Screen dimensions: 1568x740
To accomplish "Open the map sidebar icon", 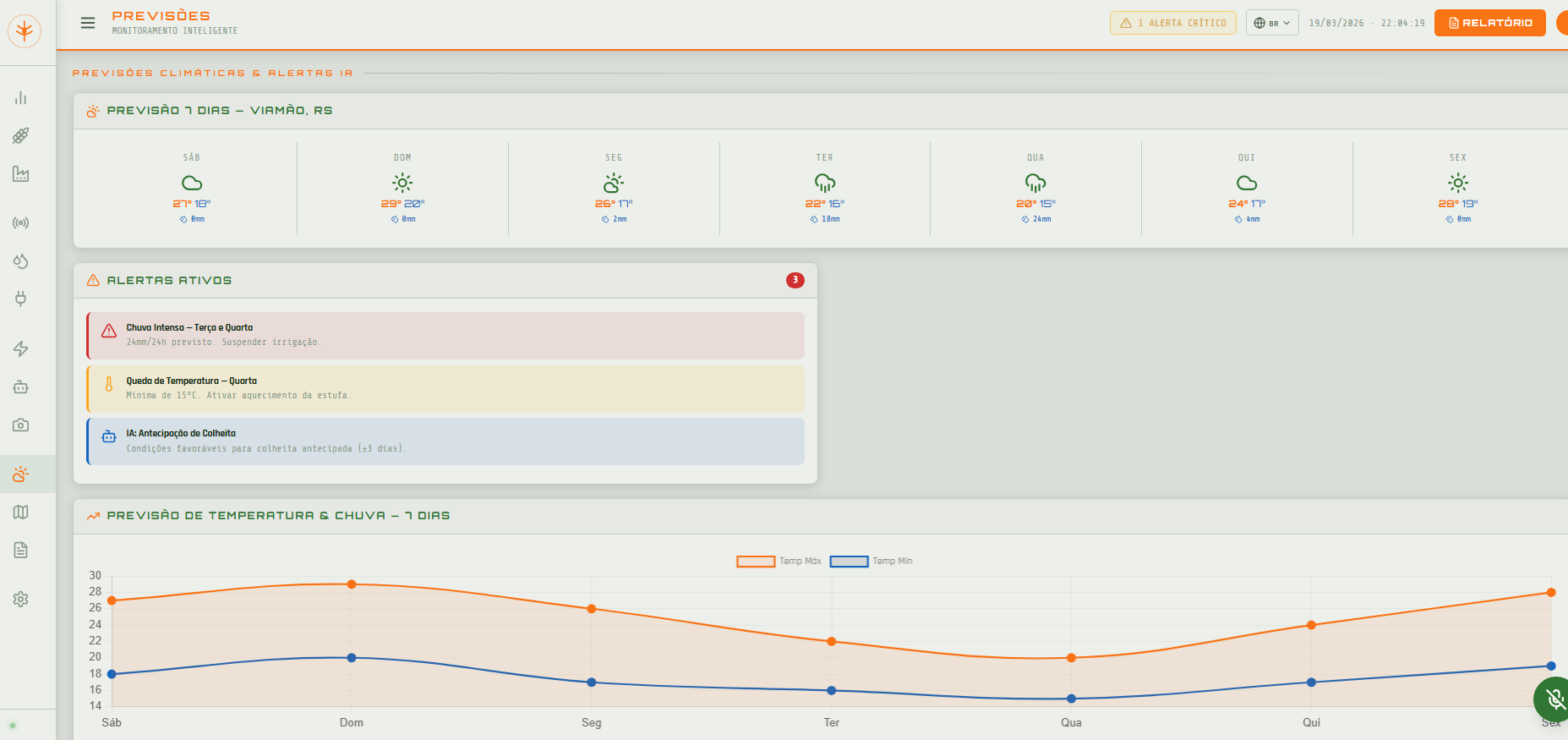I will pos(21,512).
